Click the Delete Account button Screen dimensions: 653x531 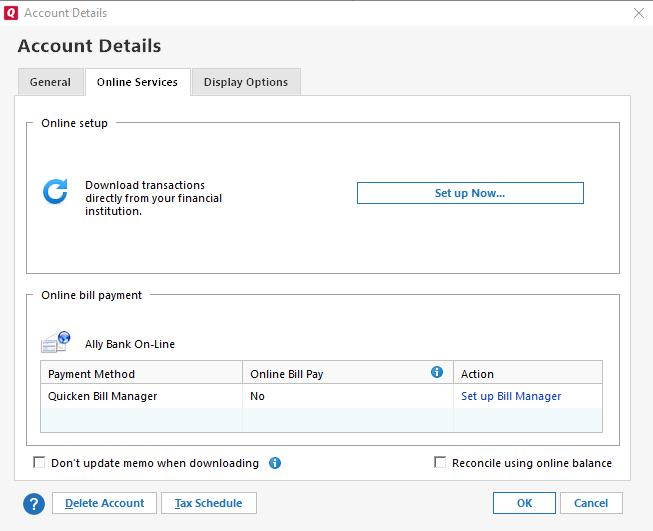105,503
